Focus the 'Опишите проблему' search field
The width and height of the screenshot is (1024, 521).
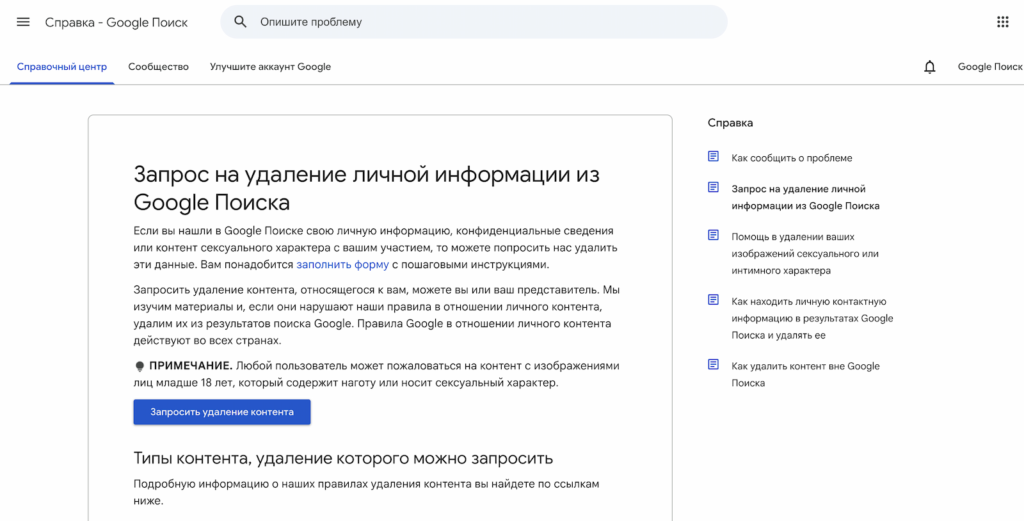[x=473, y=22]
